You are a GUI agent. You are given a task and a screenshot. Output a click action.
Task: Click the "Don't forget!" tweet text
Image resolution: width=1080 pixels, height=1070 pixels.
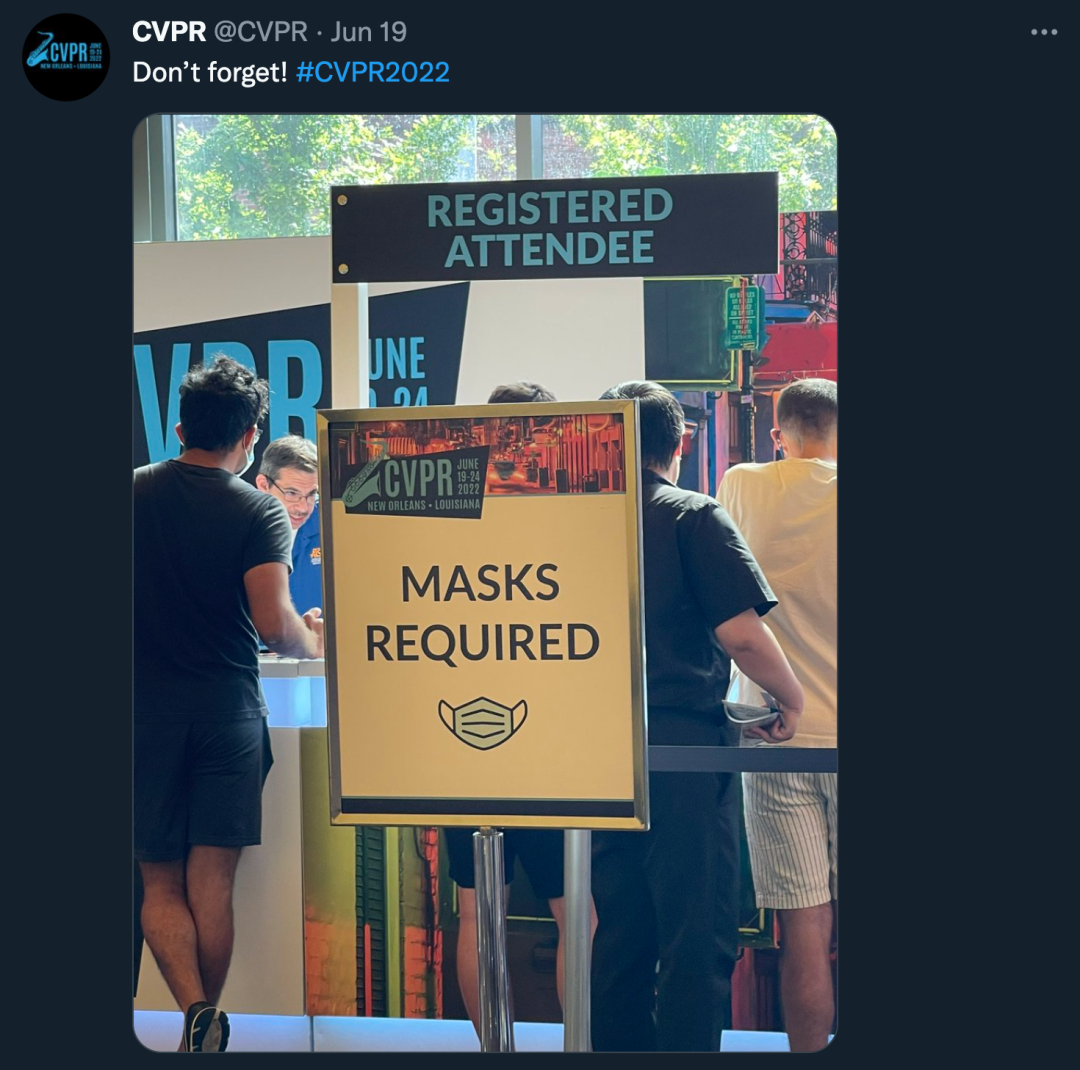click(209, 72)
